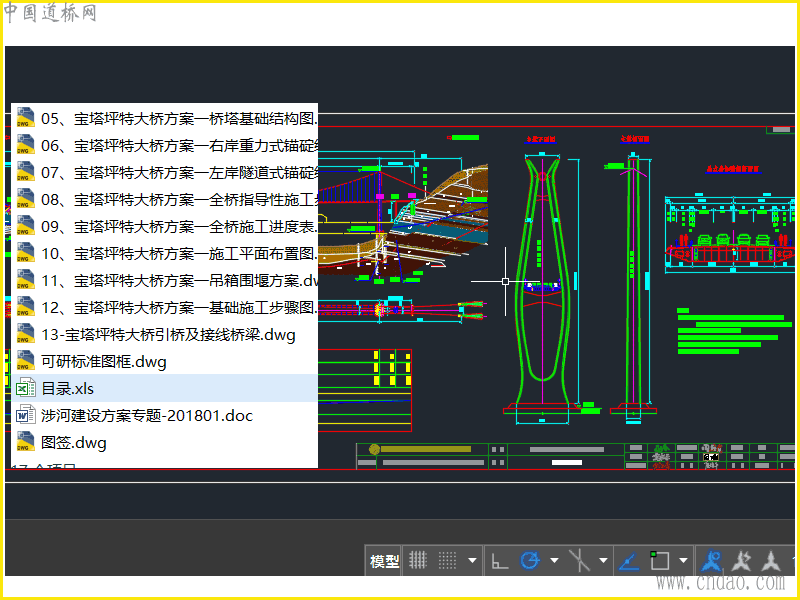The width and height of the screenshot is (800, 600).
Task: Toggle snap mode dotted grid icon
Action: [448, 561]
